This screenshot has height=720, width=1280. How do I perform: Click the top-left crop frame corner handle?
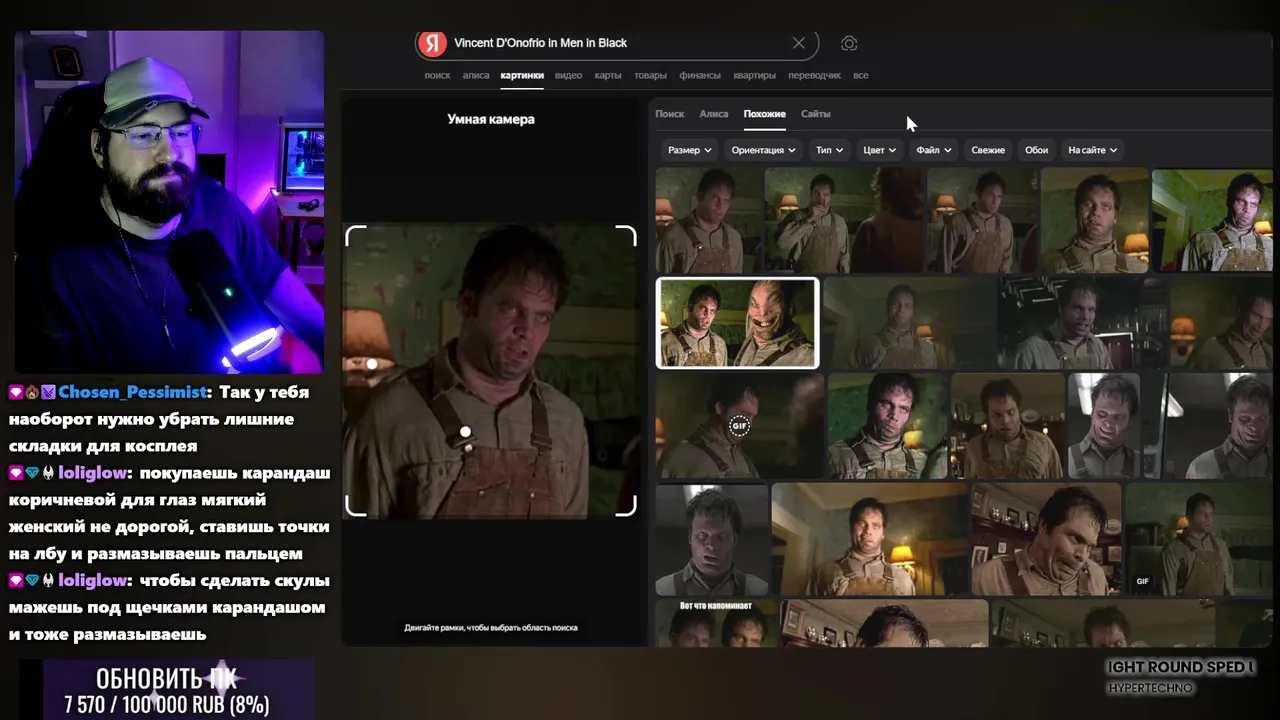click(355, 235)
